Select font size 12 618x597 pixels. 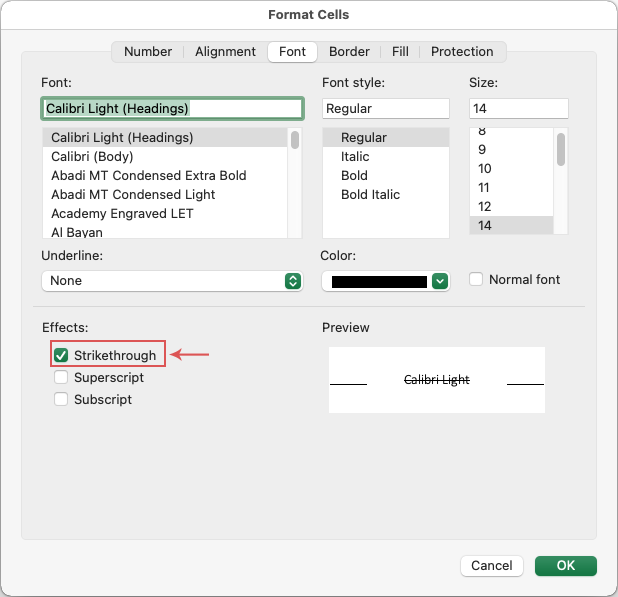coord(484,207)
